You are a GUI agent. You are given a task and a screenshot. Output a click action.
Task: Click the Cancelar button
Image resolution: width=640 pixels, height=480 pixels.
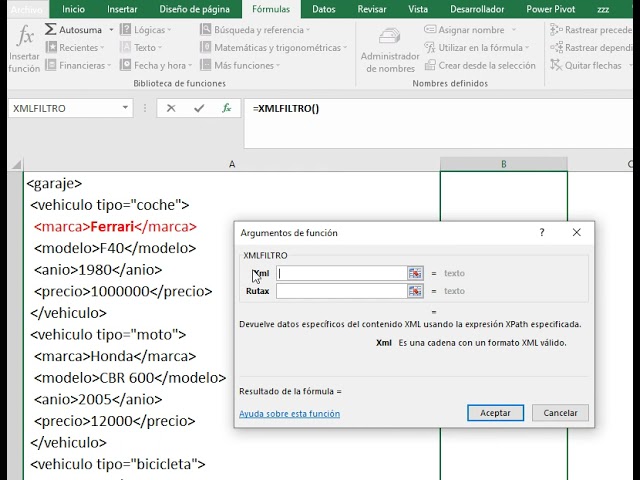(x=560, y=413)
